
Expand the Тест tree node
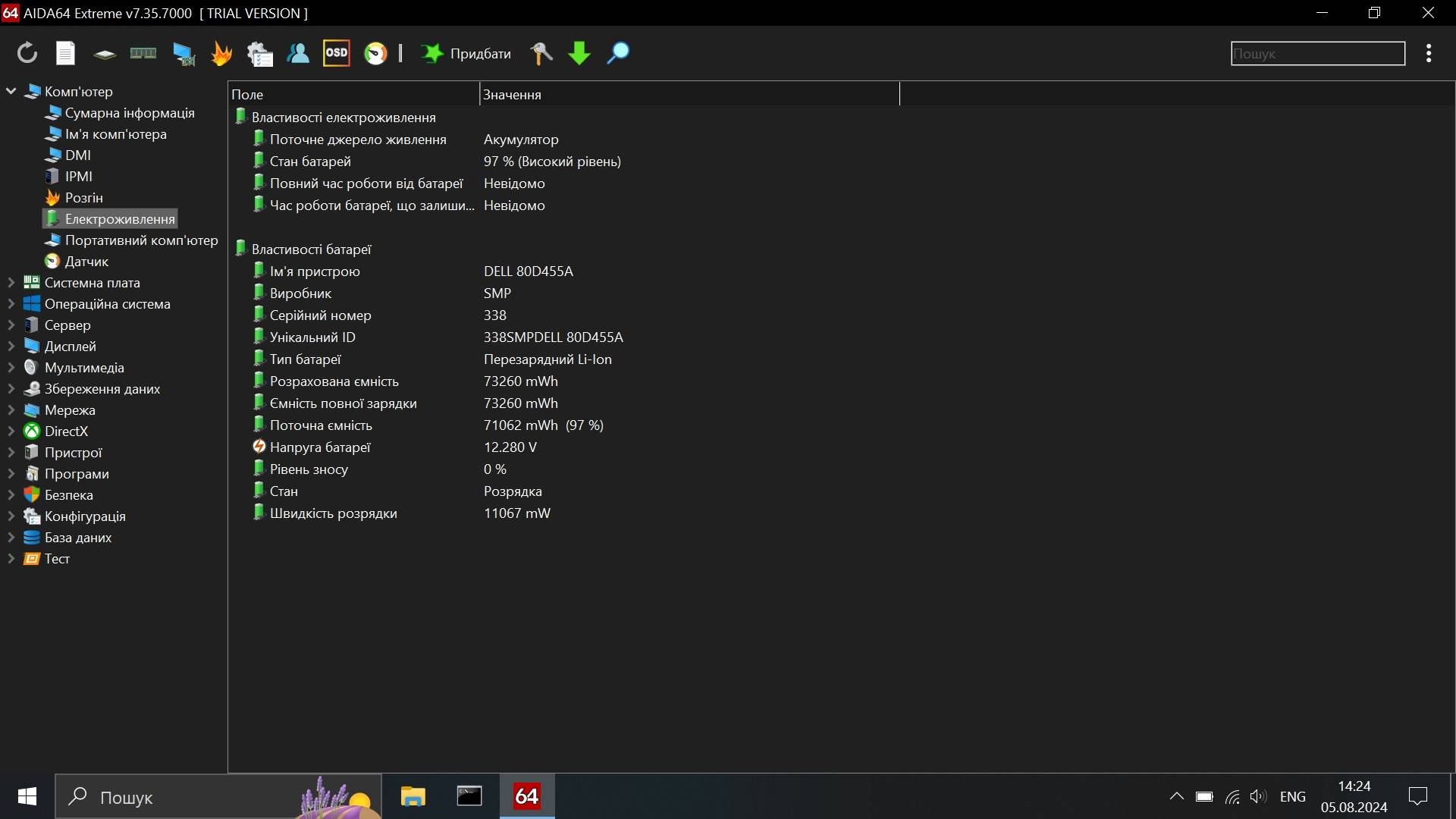tap(11, 559)
